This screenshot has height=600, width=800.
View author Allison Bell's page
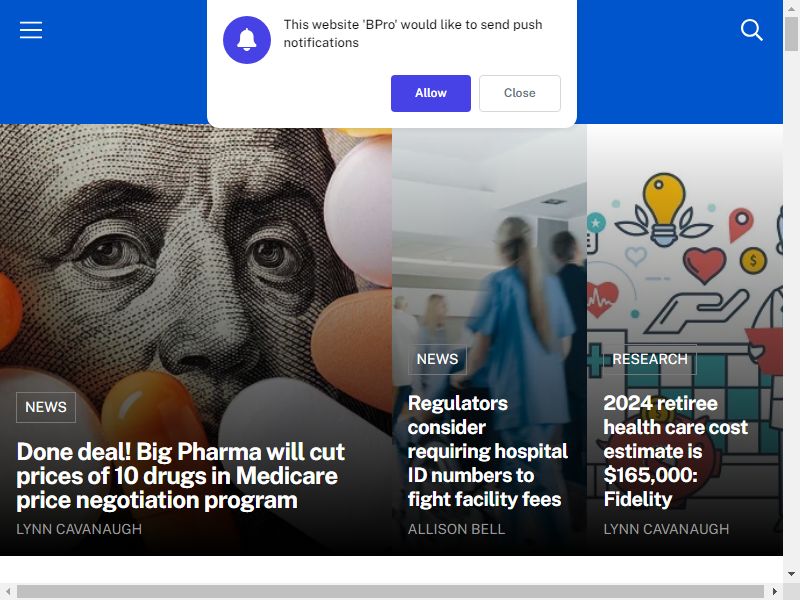click(456, 529)
